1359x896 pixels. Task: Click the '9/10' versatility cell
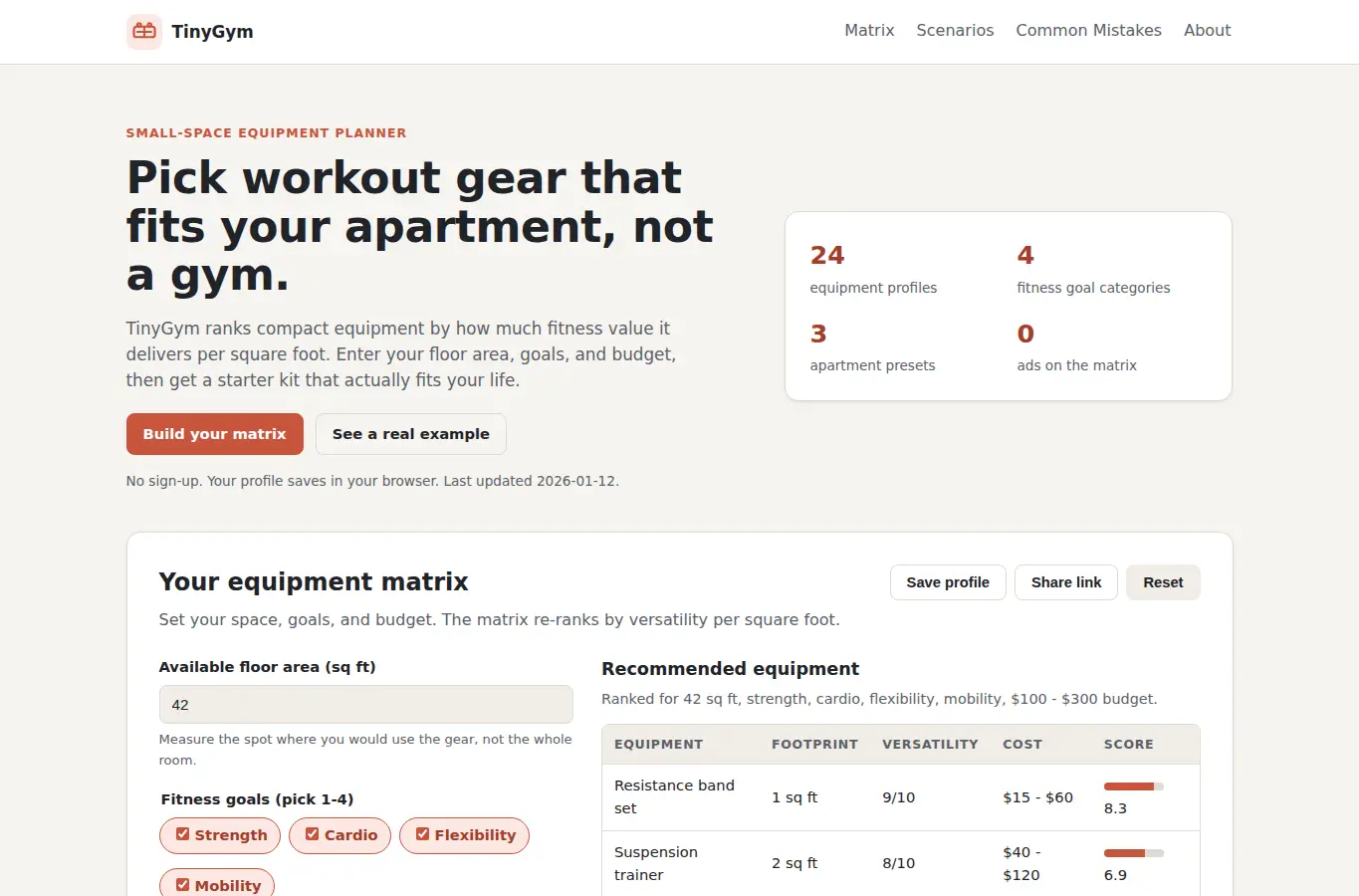point(898,797)
